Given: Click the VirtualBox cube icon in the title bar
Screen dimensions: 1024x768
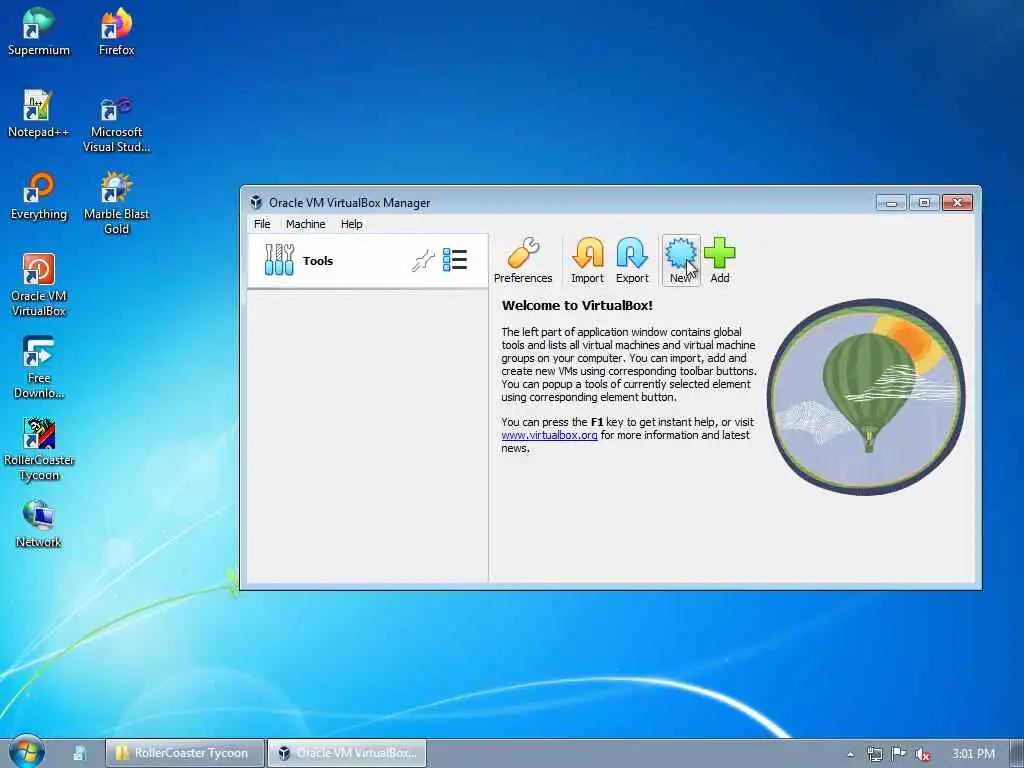Looking at the screenshot, I should (x=256, y=202).
